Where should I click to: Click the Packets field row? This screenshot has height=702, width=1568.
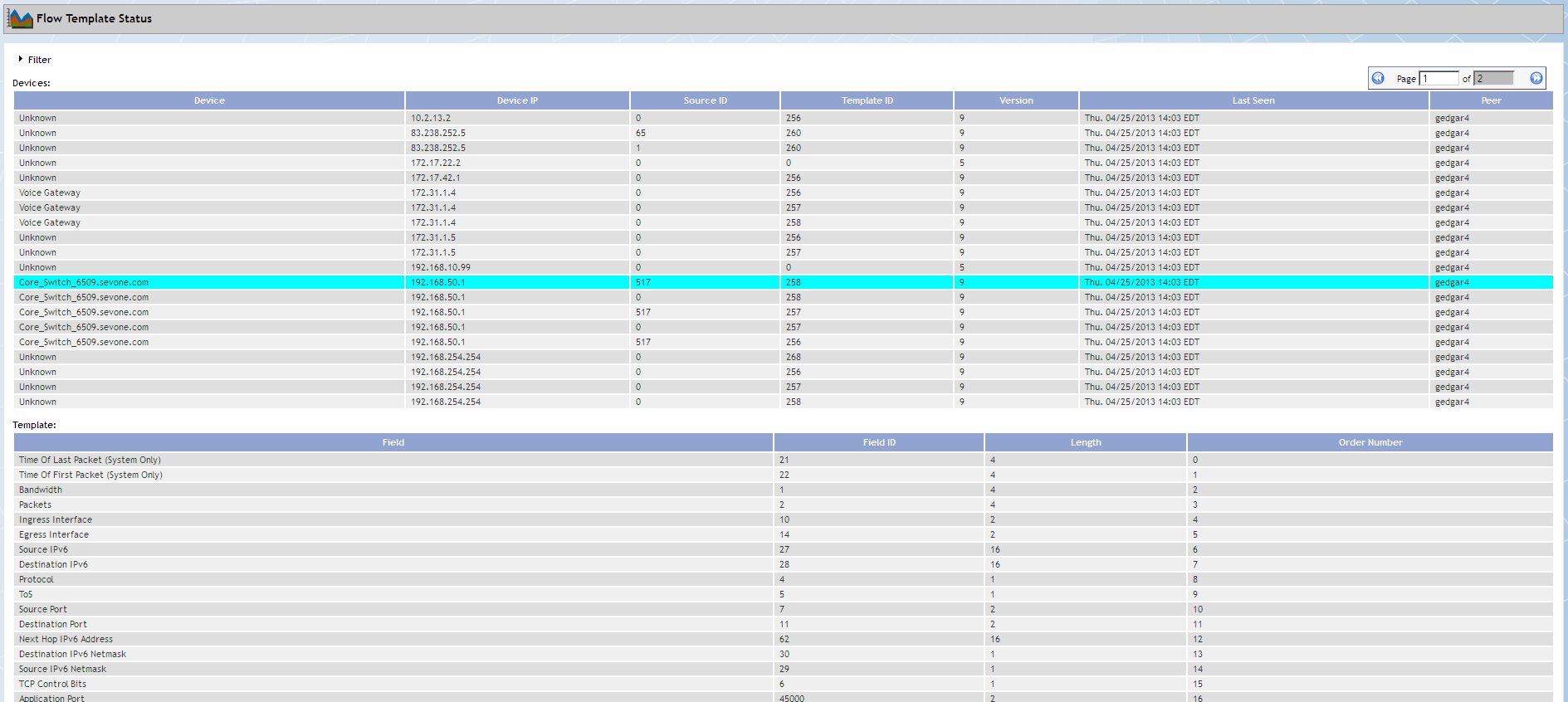coord(784,505)
